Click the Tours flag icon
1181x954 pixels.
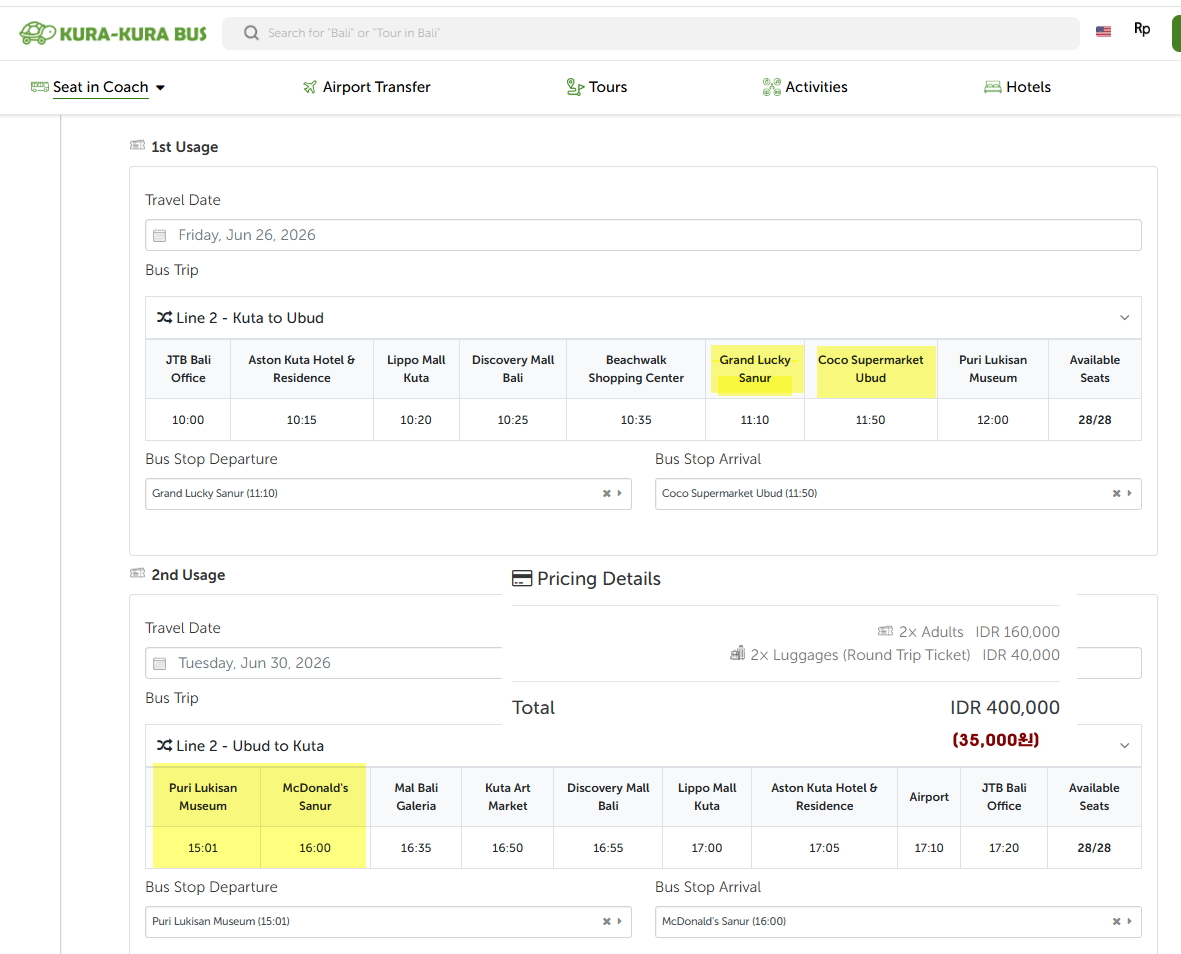575,87
